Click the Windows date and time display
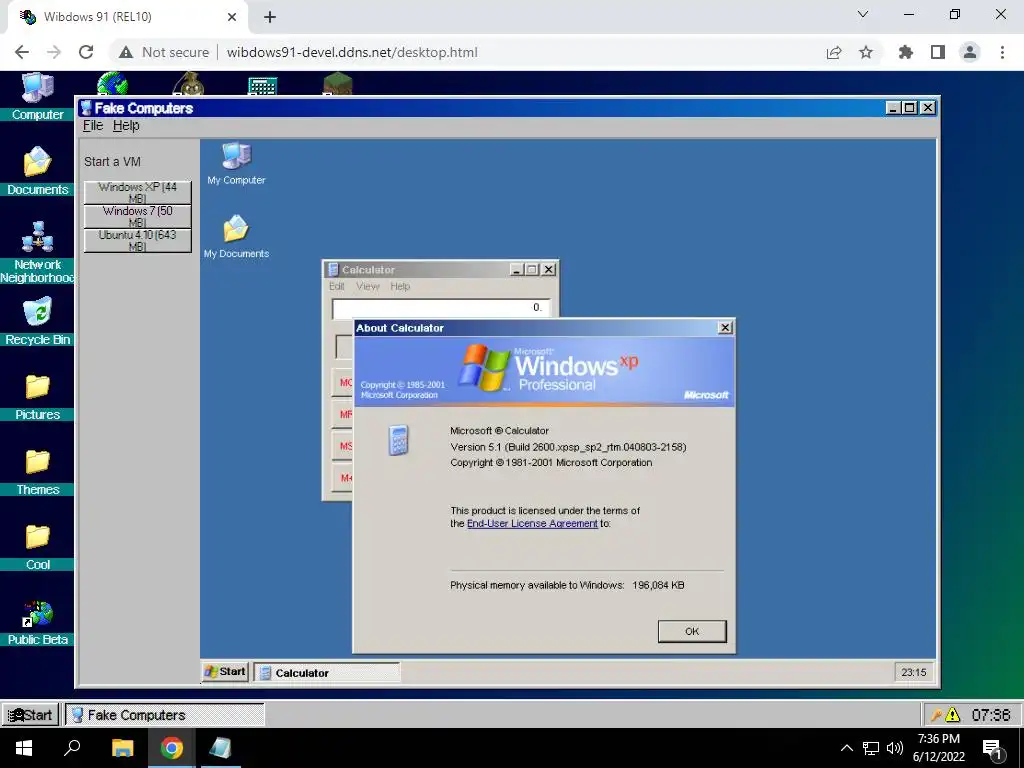1024x768 pixels. pos(938,748)
